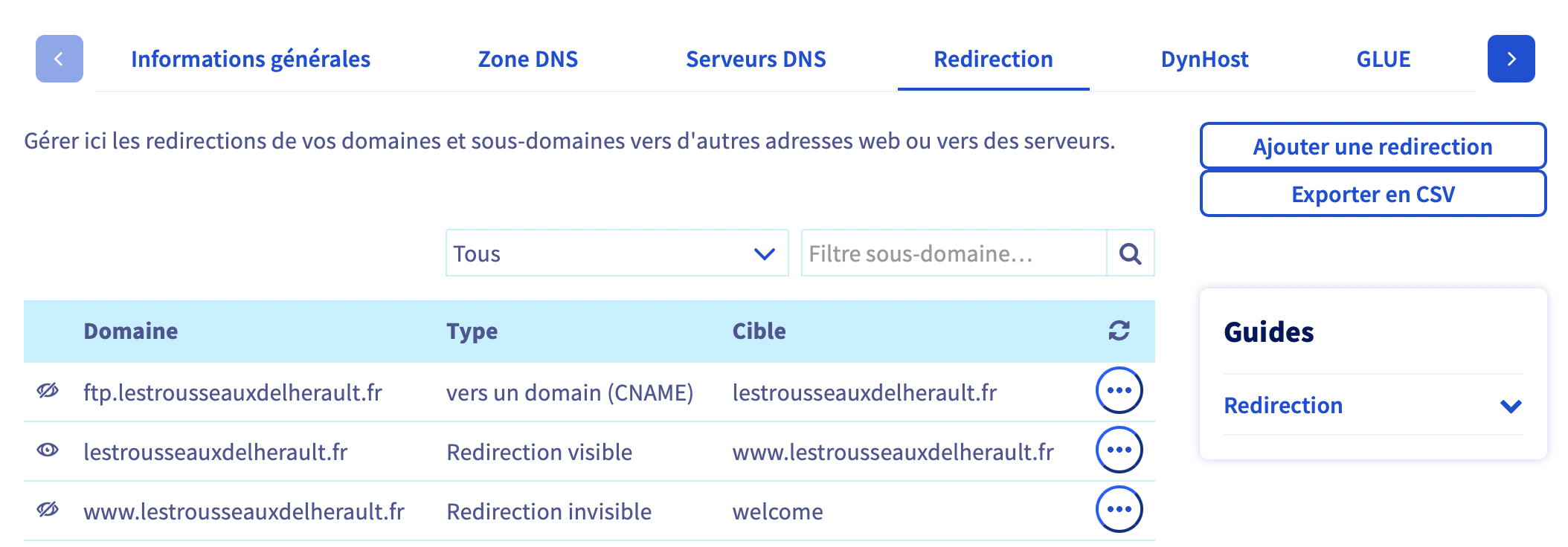This screenshot has height=547, width=1568.
Task: Select the GLUE tab
Action: [x=1383, y=59]
